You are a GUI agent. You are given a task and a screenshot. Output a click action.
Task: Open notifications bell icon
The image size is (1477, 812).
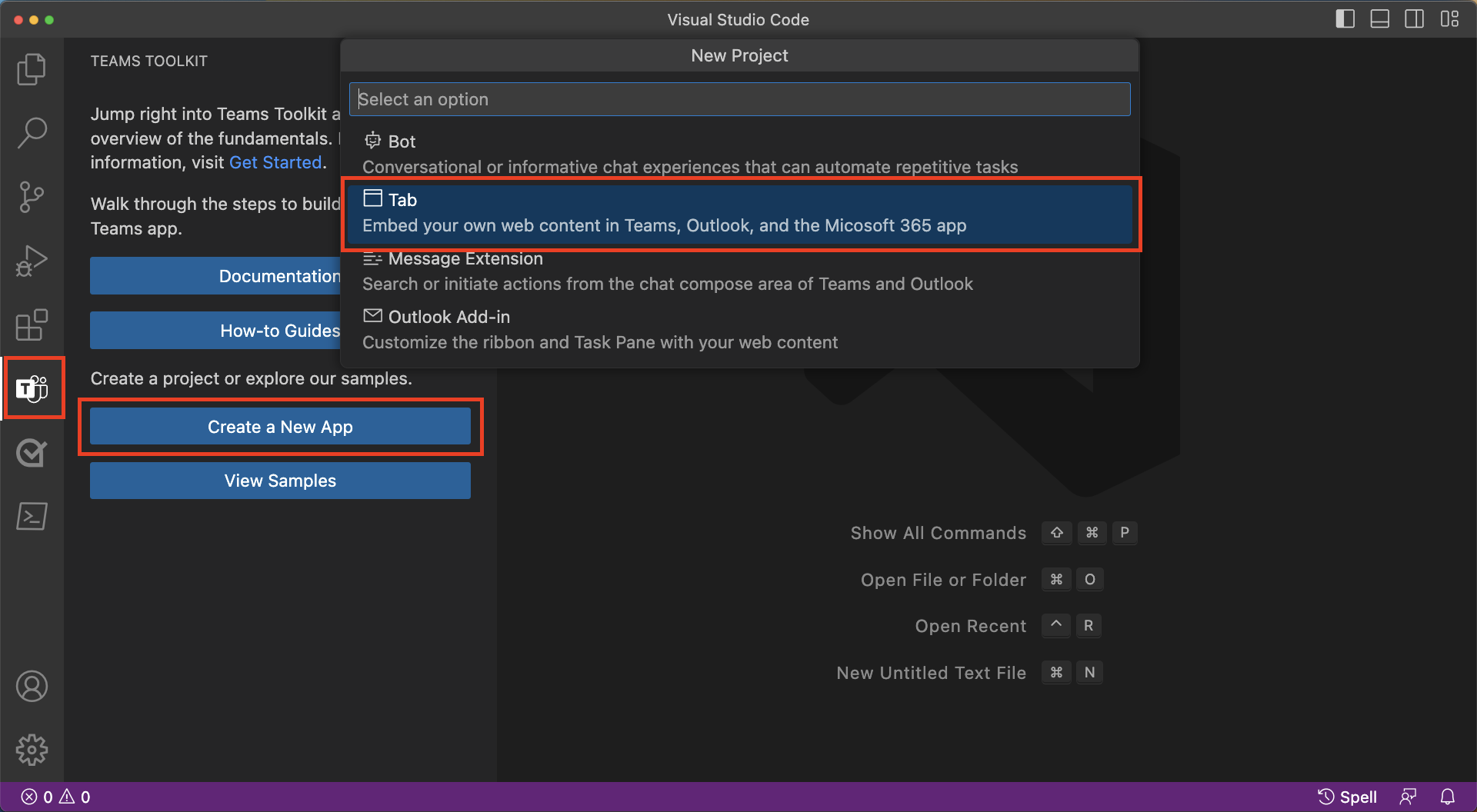[1448, 797]
